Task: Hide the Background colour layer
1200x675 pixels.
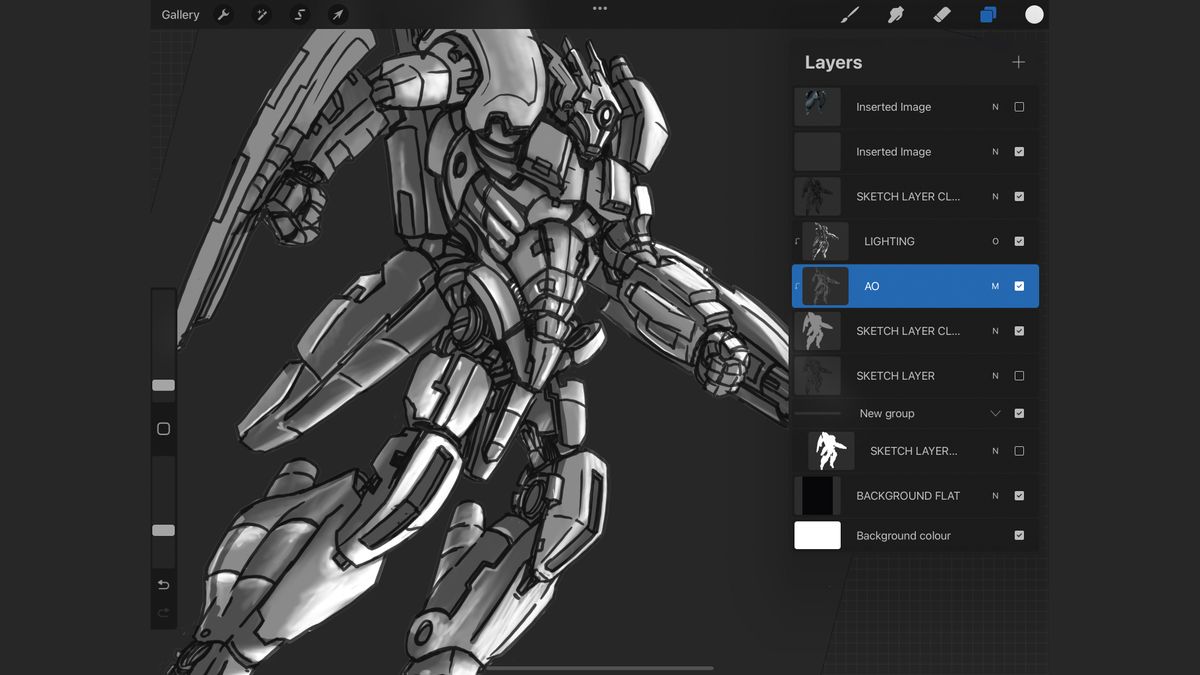Action: (x=1019, y=535)
